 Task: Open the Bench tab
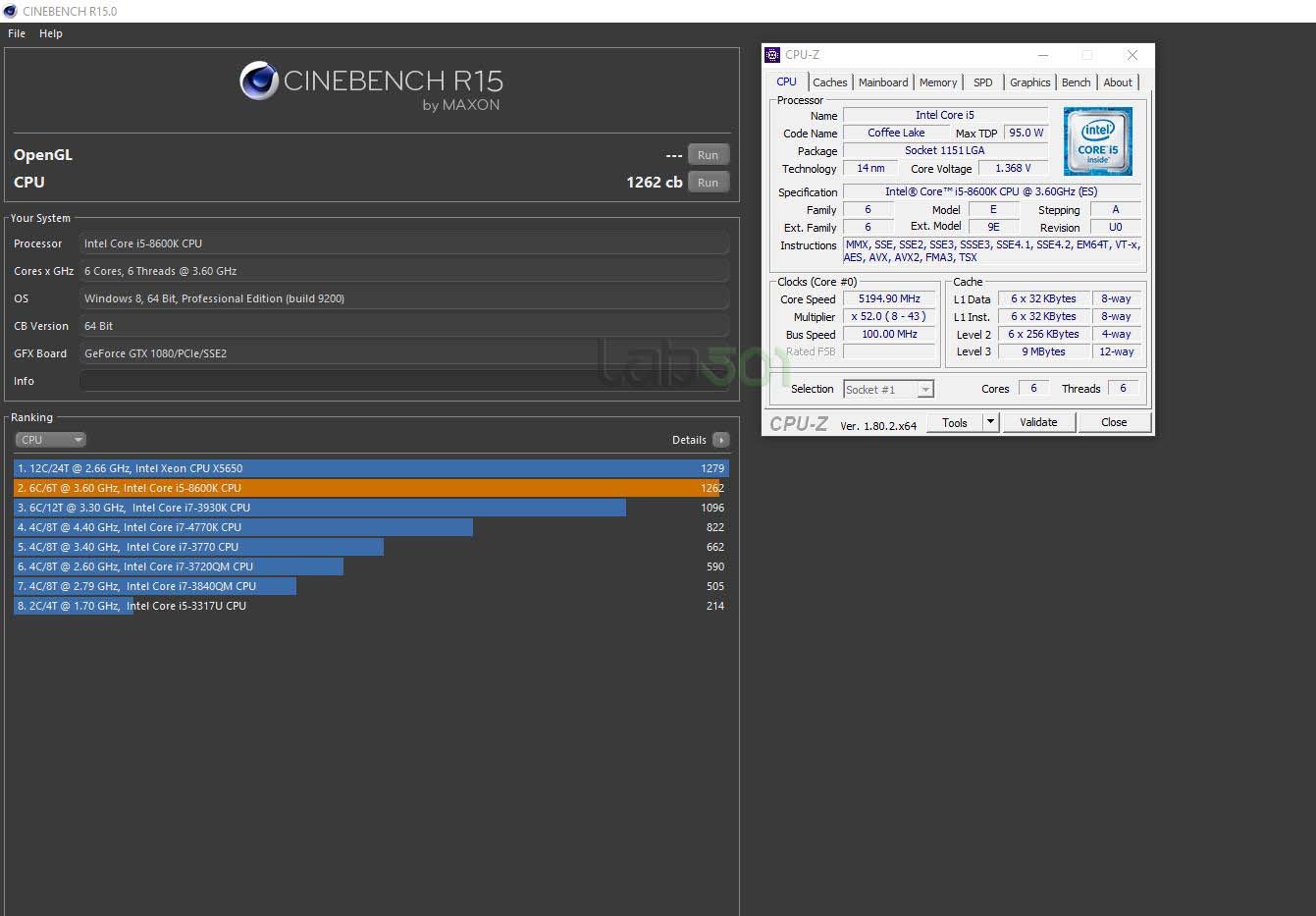1076,82
